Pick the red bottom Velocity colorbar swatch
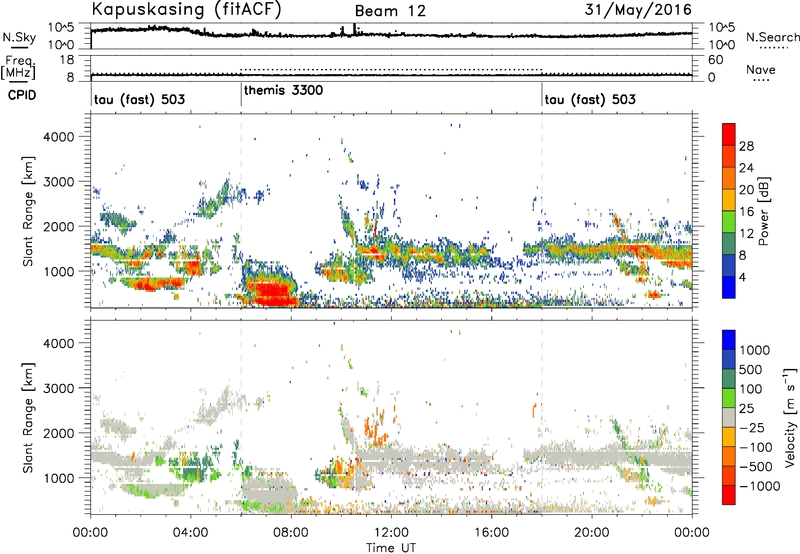 [729, 495]
